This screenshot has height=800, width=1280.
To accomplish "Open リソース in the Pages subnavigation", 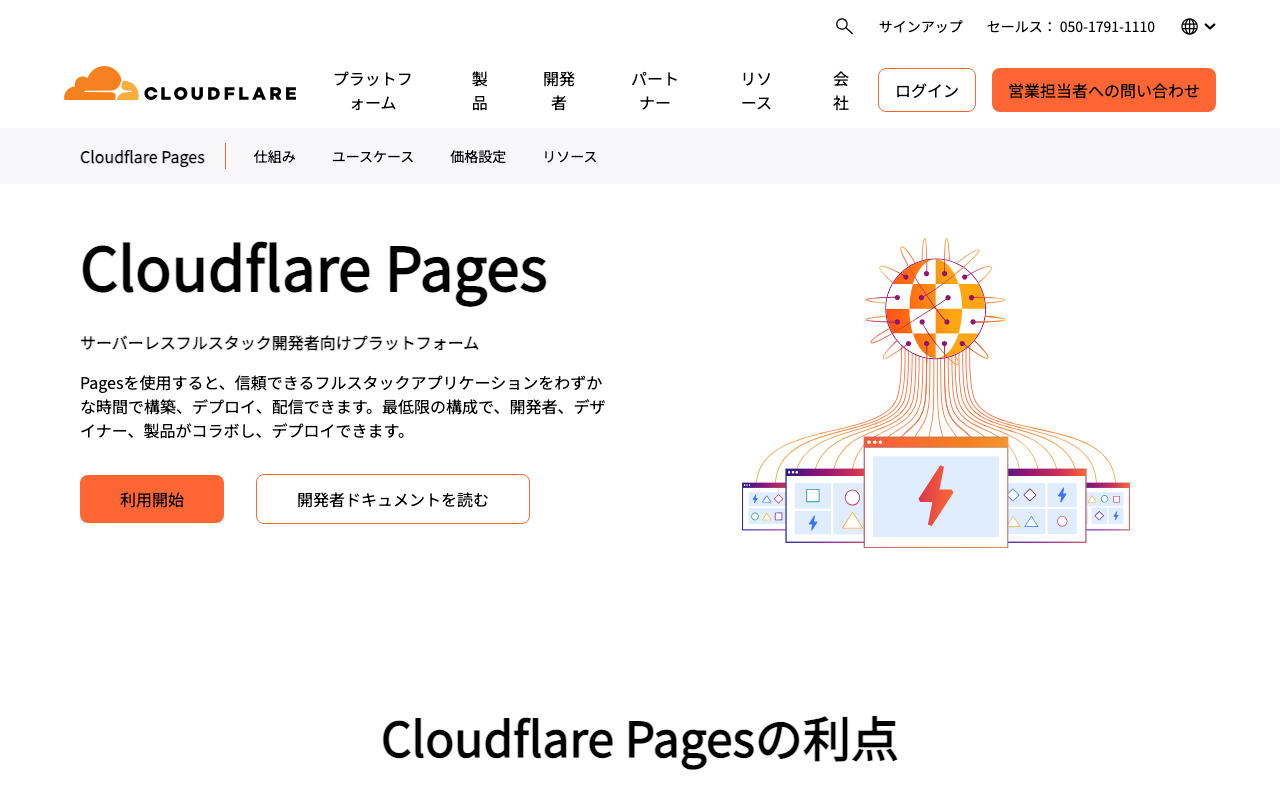I will tap(569, 156).
